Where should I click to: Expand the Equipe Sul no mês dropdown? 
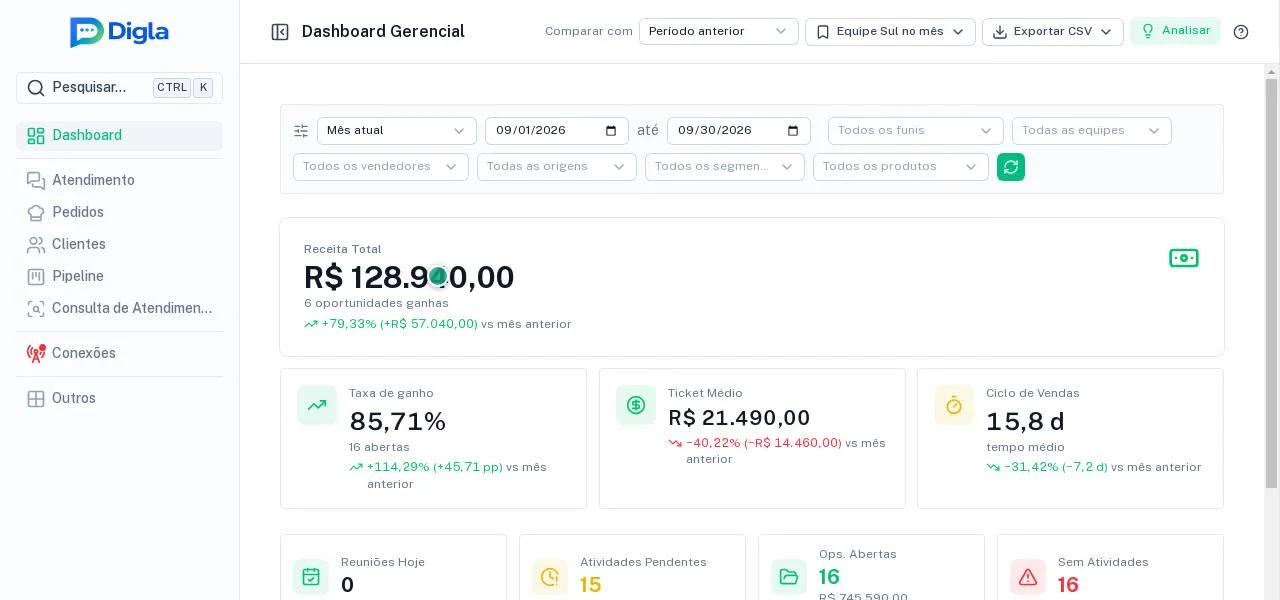click(x=890, y=32)
